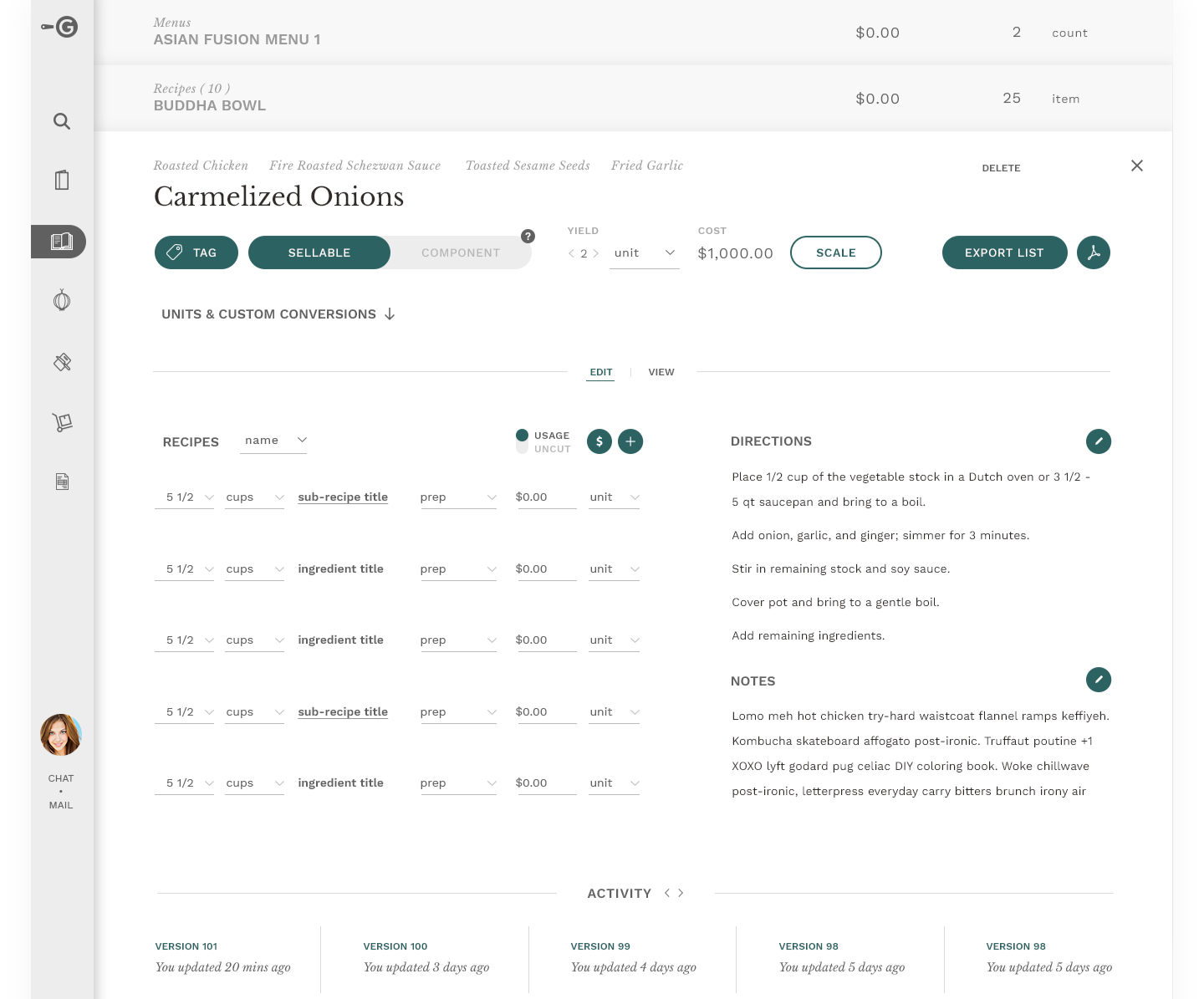The image size is (1204, 999).
Task: Select Asian Fusion Menu 1 row
Action: click(x=633, y=33)
